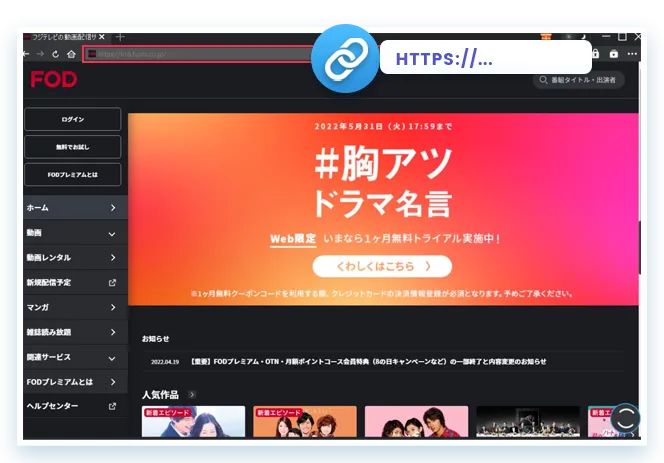Click the ログイン button
This screenshot has height=463, width=664.
click(x=73, y=119)
